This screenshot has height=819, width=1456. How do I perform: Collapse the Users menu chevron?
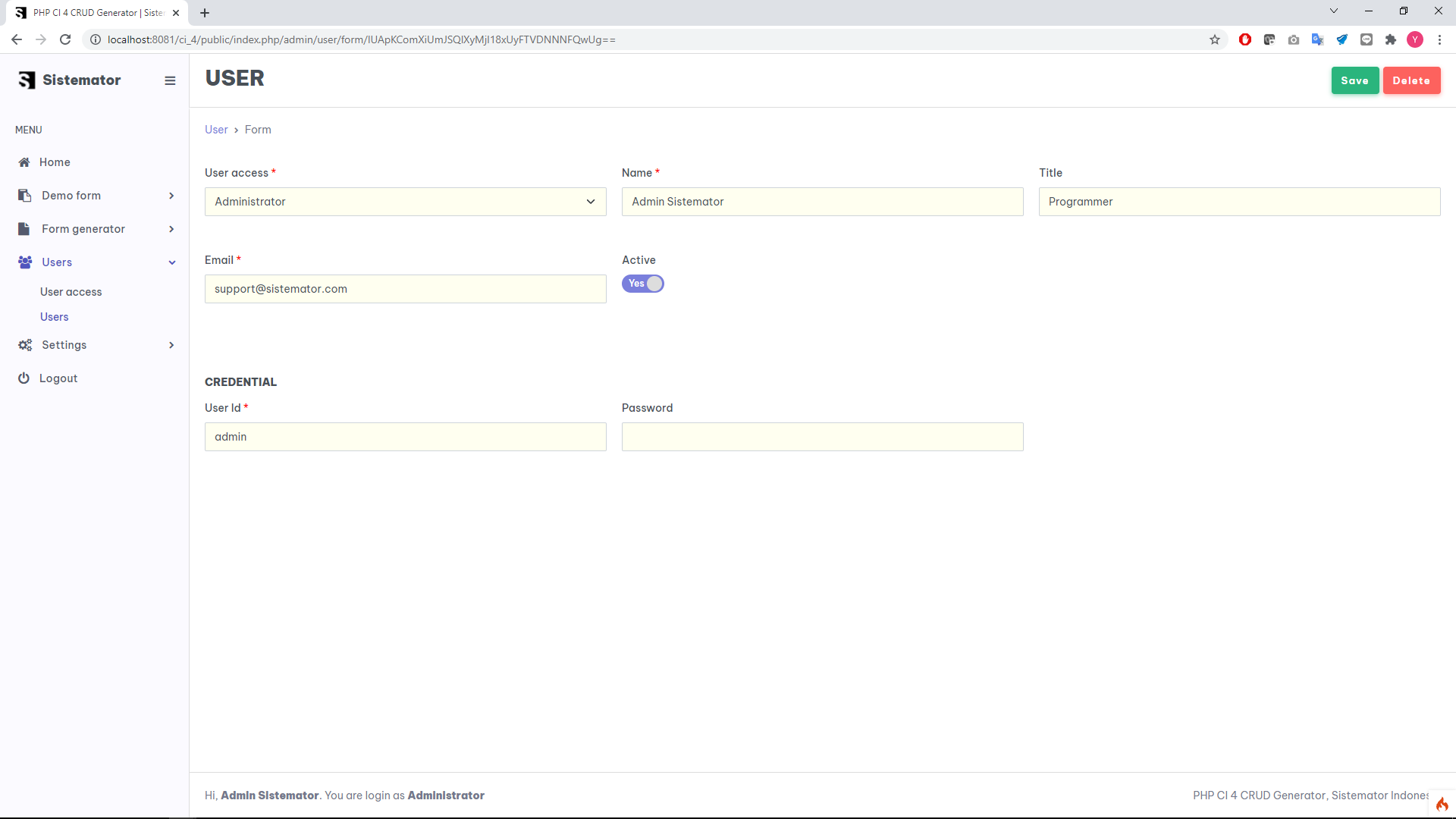click(172, 262)
